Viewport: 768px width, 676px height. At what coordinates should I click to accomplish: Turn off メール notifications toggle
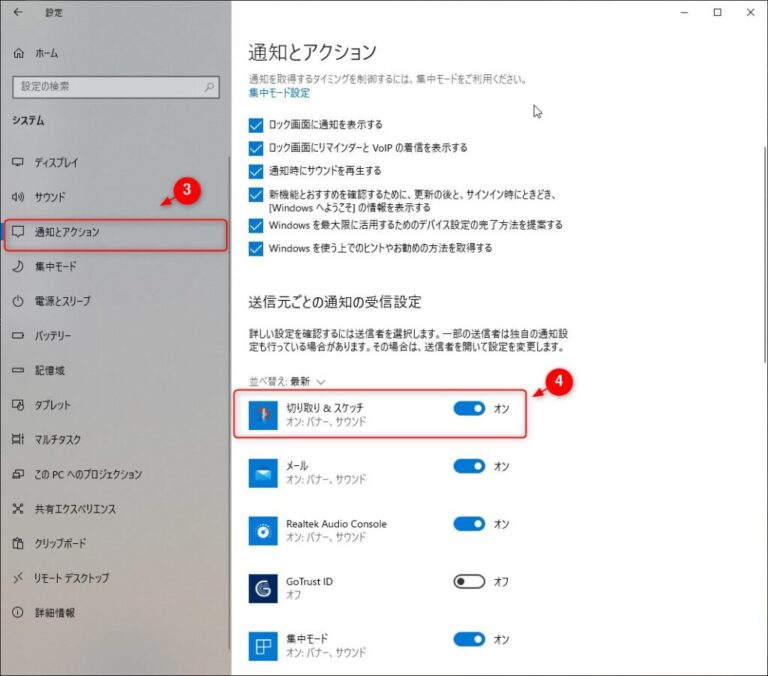469,466
